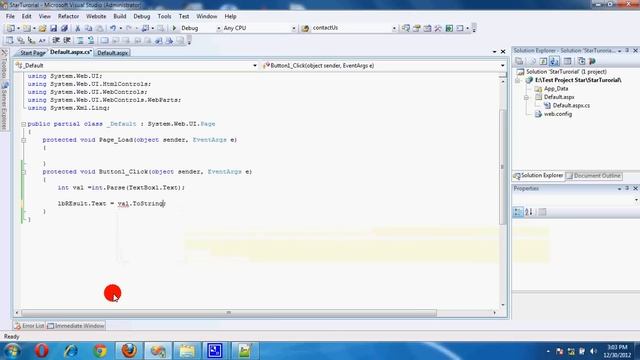Click the Windows Start orb
Screen dimensions: 640x360
[x=12, y=351]
